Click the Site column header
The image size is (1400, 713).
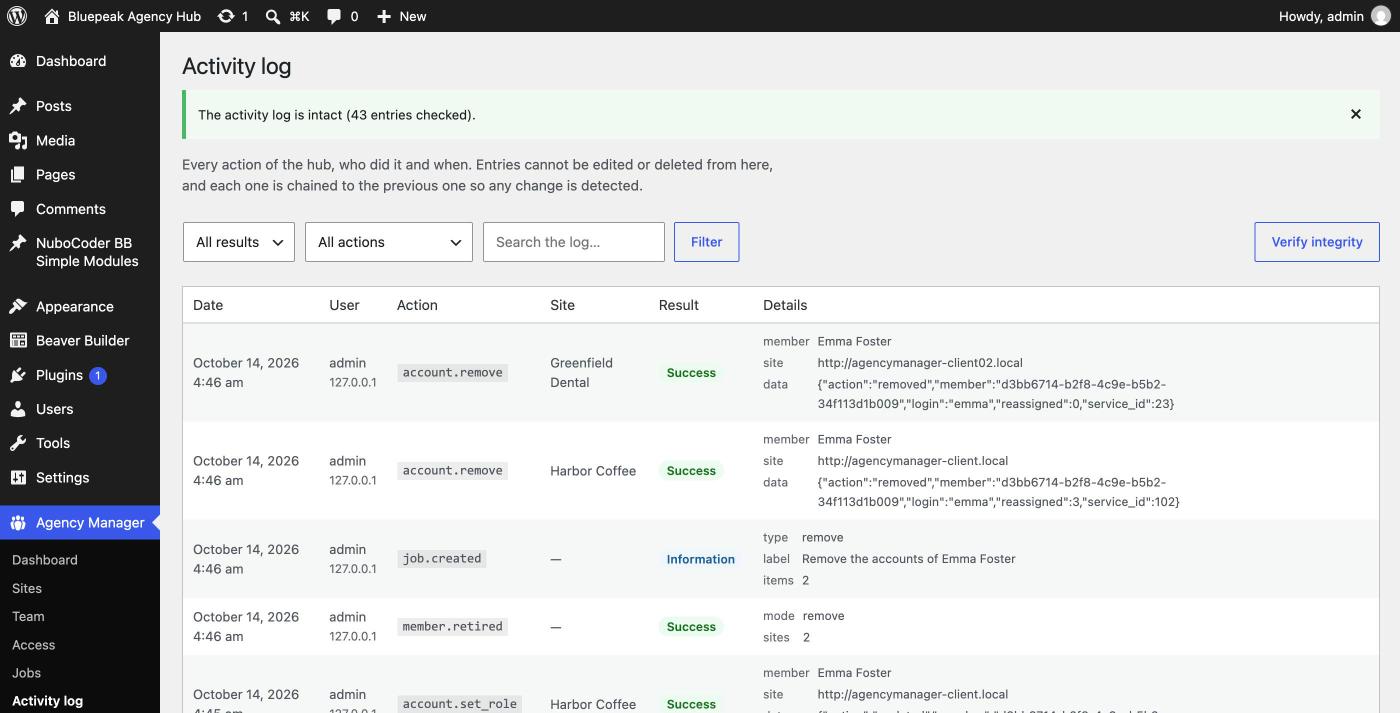click(x=562, y=305)
